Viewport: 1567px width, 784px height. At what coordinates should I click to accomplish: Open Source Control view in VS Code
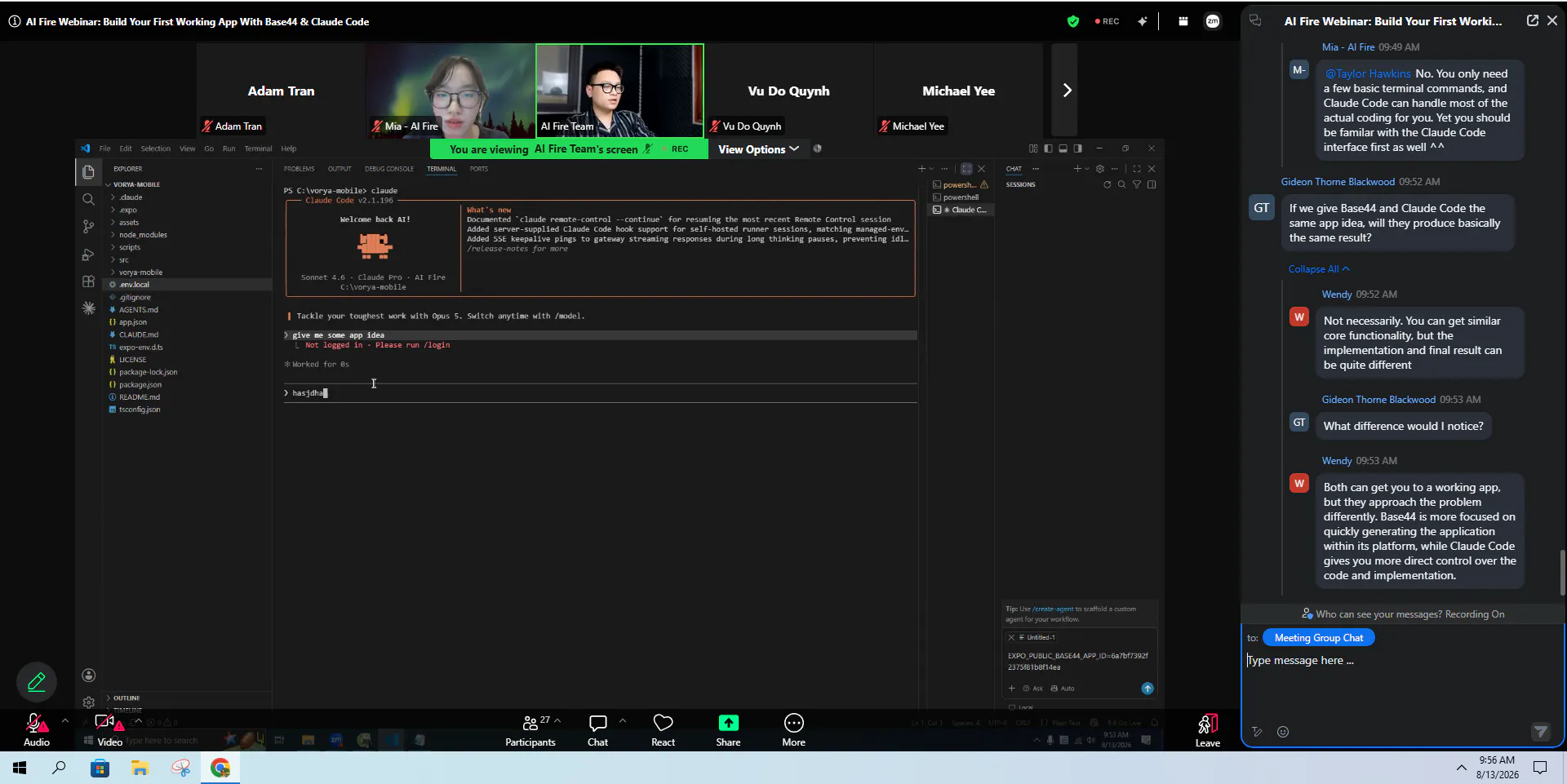click(x=89, y=227)
